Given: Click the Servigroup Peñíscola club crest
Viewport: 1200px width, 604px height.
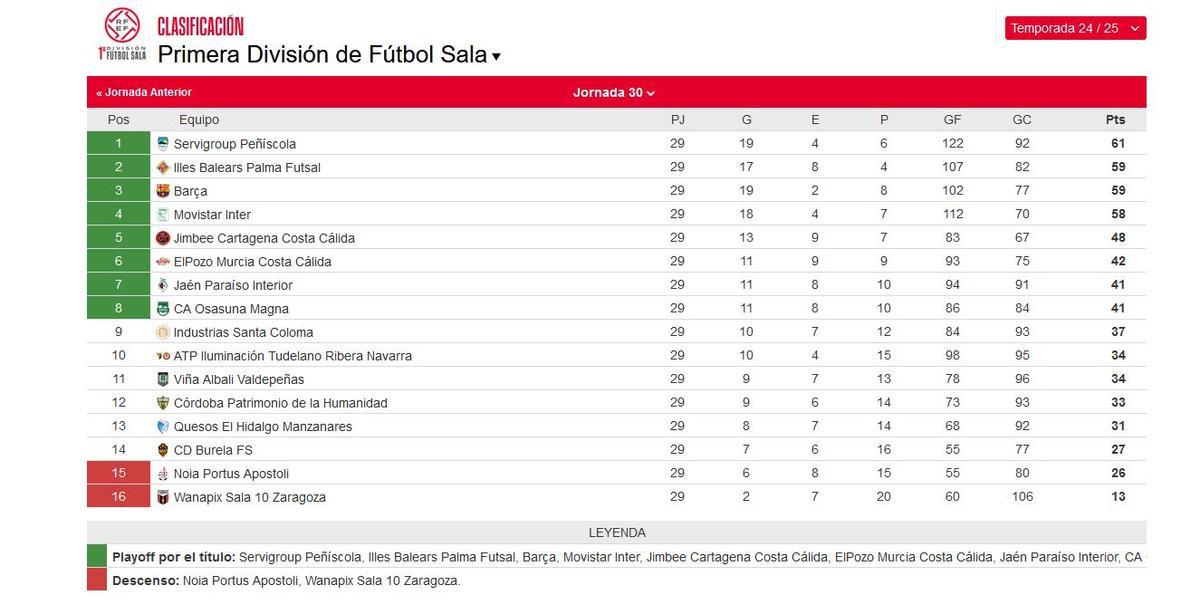Looking at the screenshot, I should (x=162, y=143).
